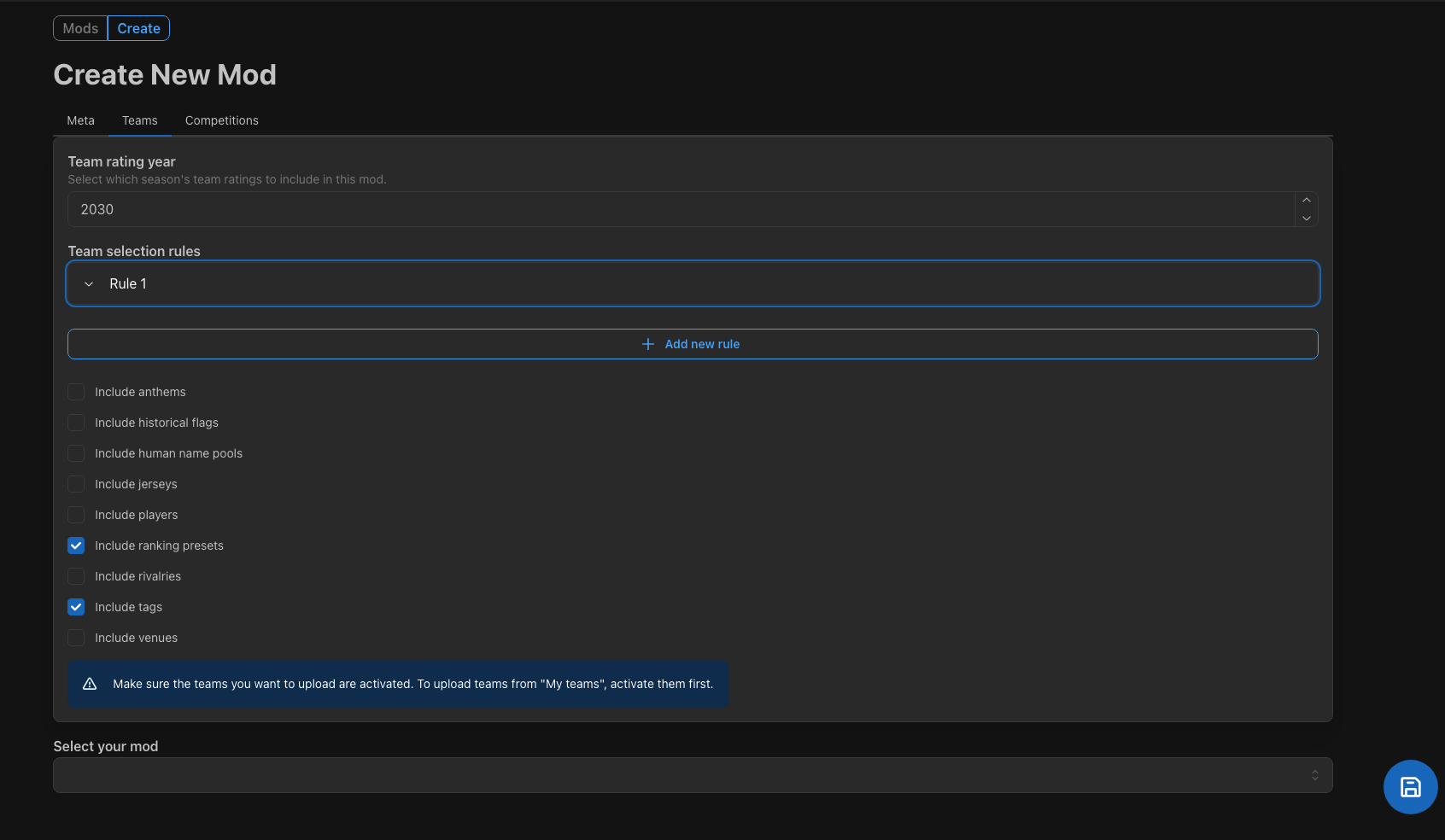The width and height of the screenshot is (1445, 840).
Task: Click the Add new rule button
Action: pyautogui.click(x=693, y=344)
